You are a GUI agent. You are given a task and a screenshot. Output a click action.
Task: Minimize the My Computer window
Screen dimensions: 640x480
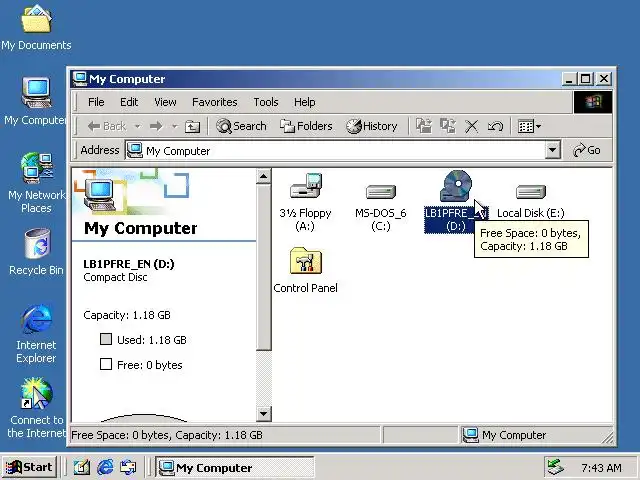point(569,78)
